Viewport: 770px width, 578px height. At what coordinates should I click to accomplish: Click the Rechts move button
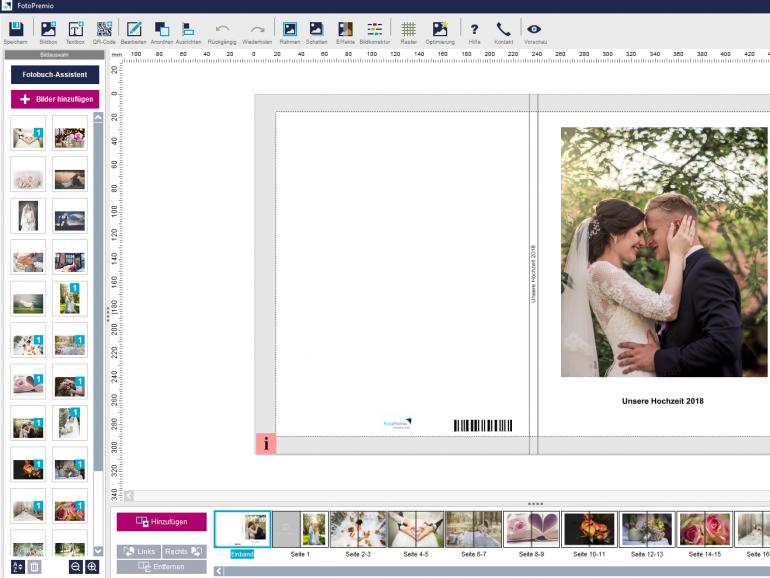click(184, 551)
